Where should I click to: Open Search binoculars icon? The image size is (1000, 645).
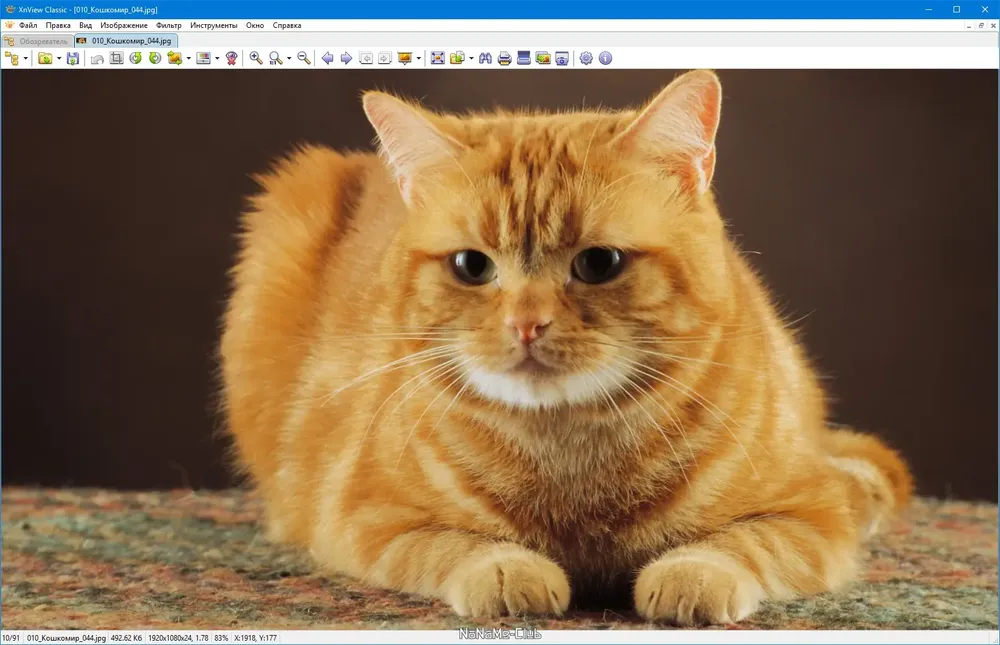pyautogui.click(x=485, y=59)
